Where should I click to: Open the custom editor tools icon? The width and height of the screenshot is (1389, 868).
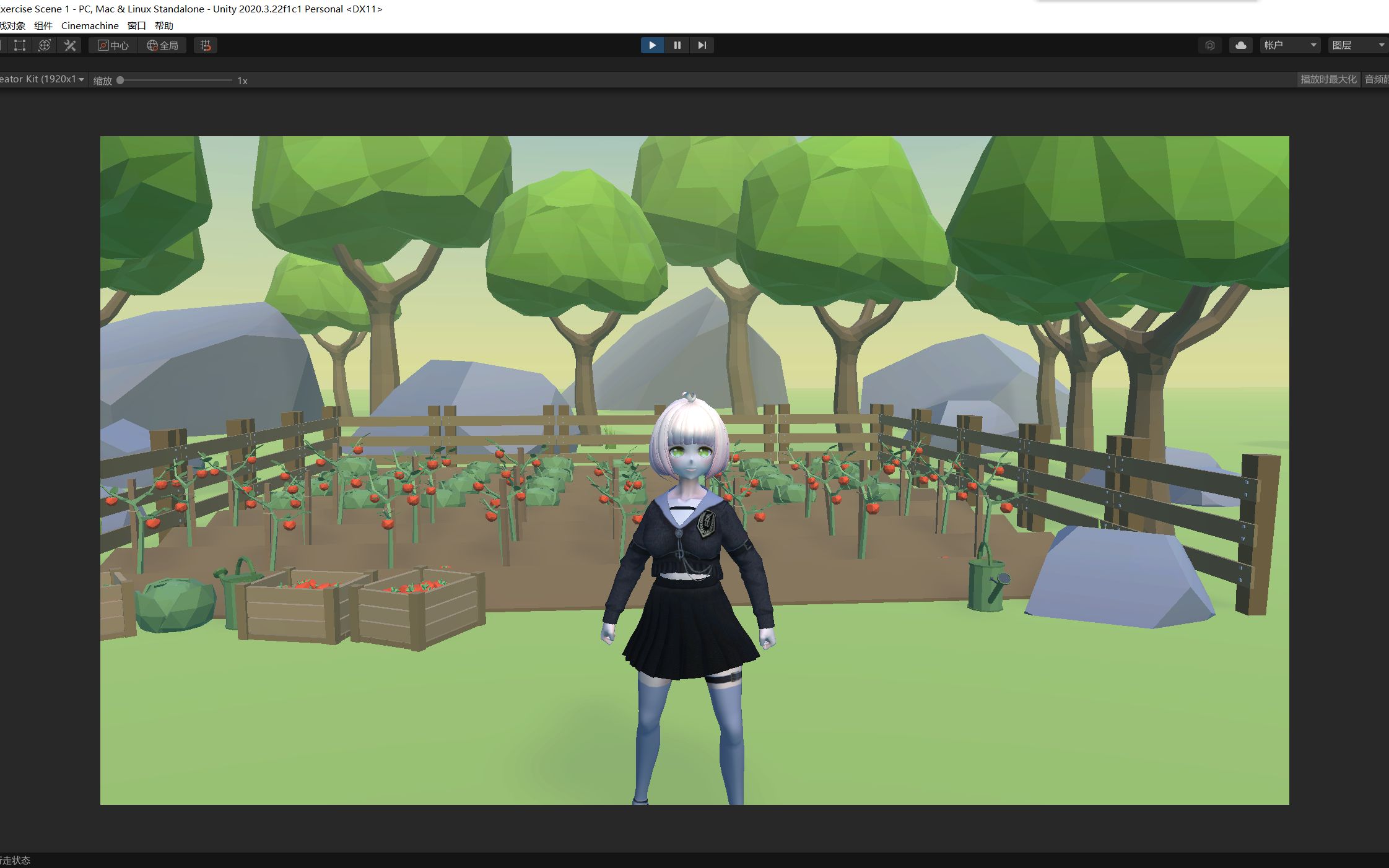[69, 45]
